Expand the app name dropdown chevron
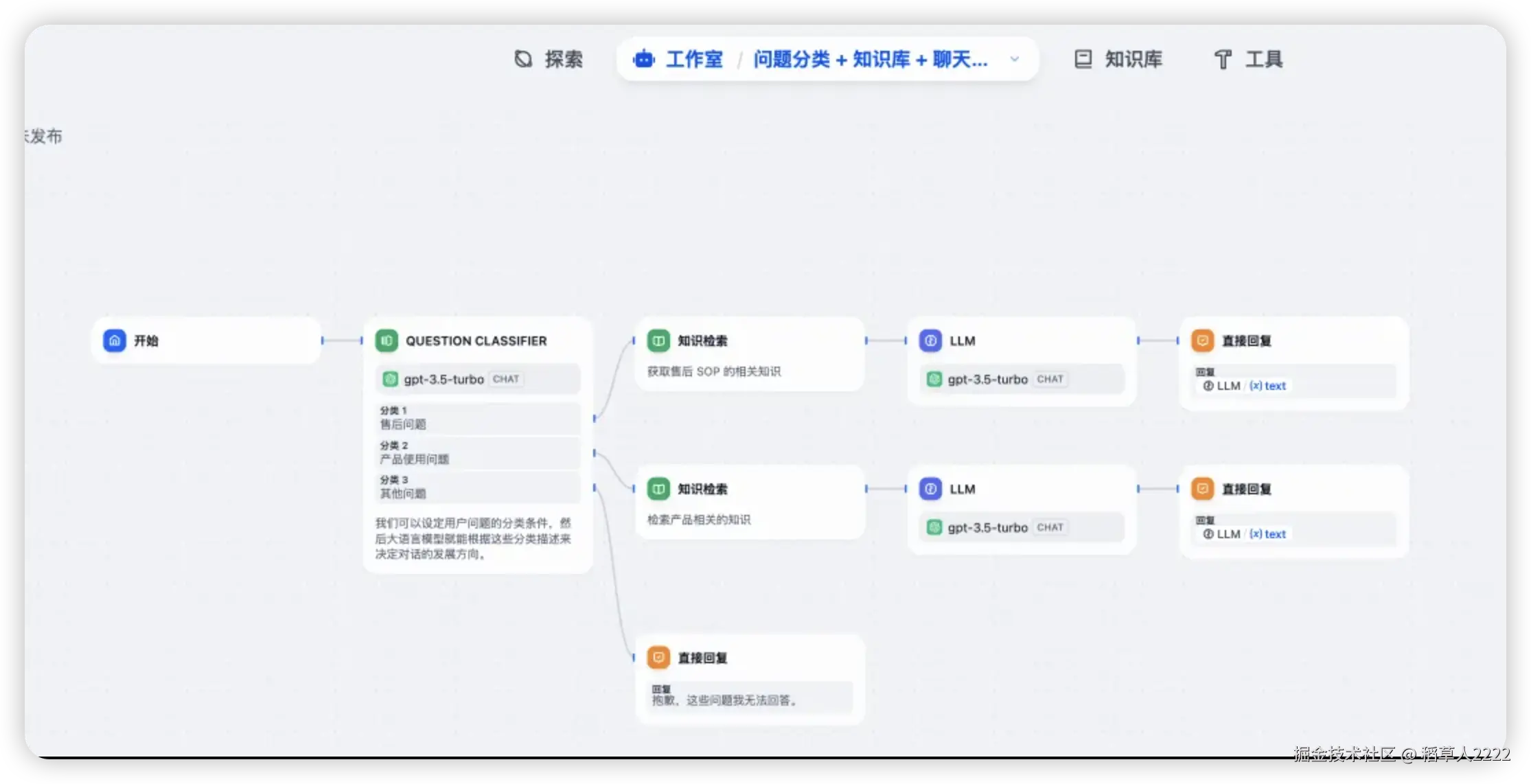The width and height of the screenshot is (1531, 784). (1014, 59)
